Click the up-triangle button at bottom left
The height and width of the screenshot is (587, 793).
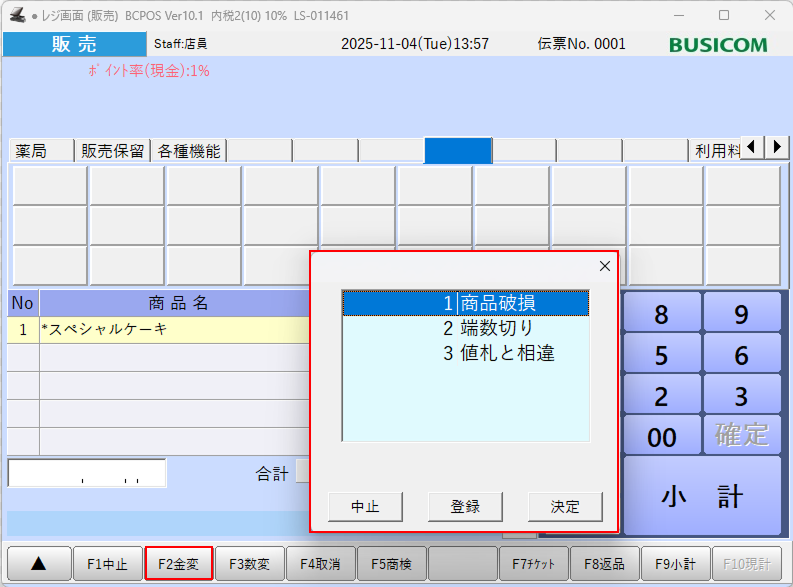pyautogui.click(x=38, y=564)
